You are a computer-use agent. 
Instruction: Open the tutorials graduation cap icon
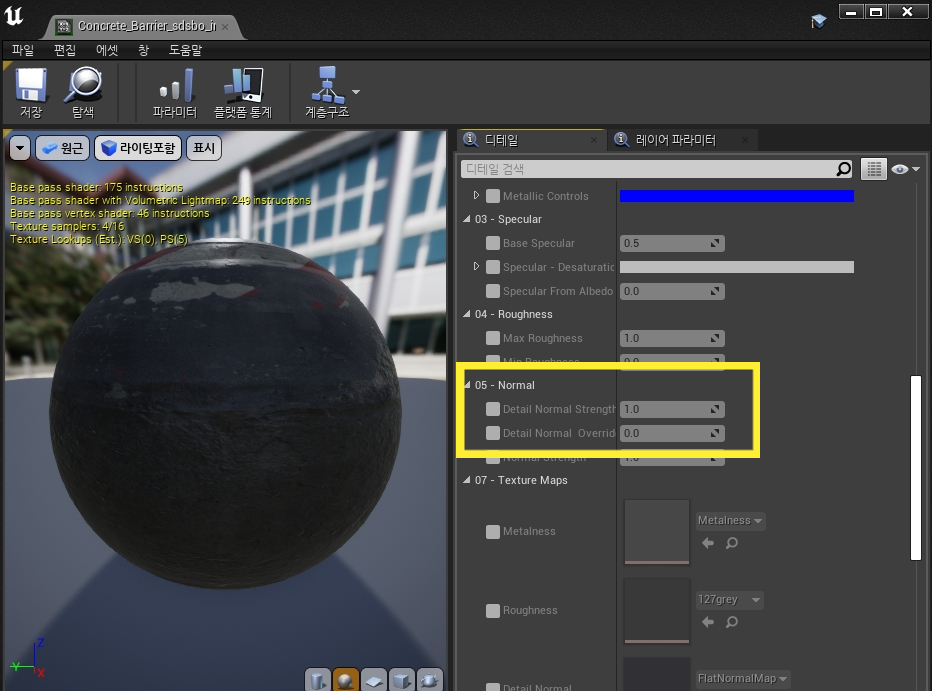pyautogui.click(x=818, y=21)
